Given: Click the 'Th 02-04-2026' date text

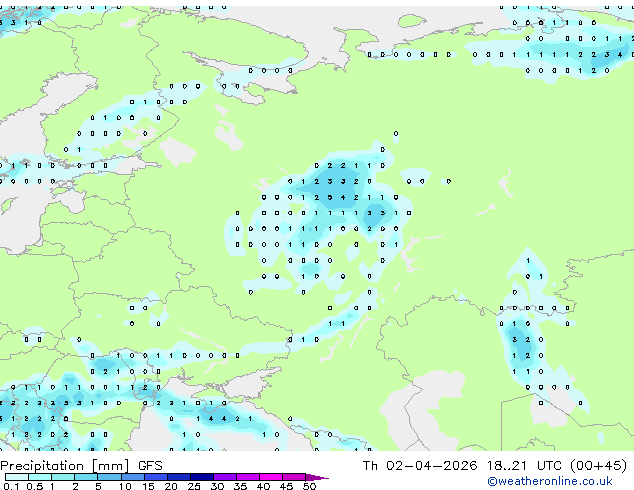Looking at the screenshot, I should (420, 466).
